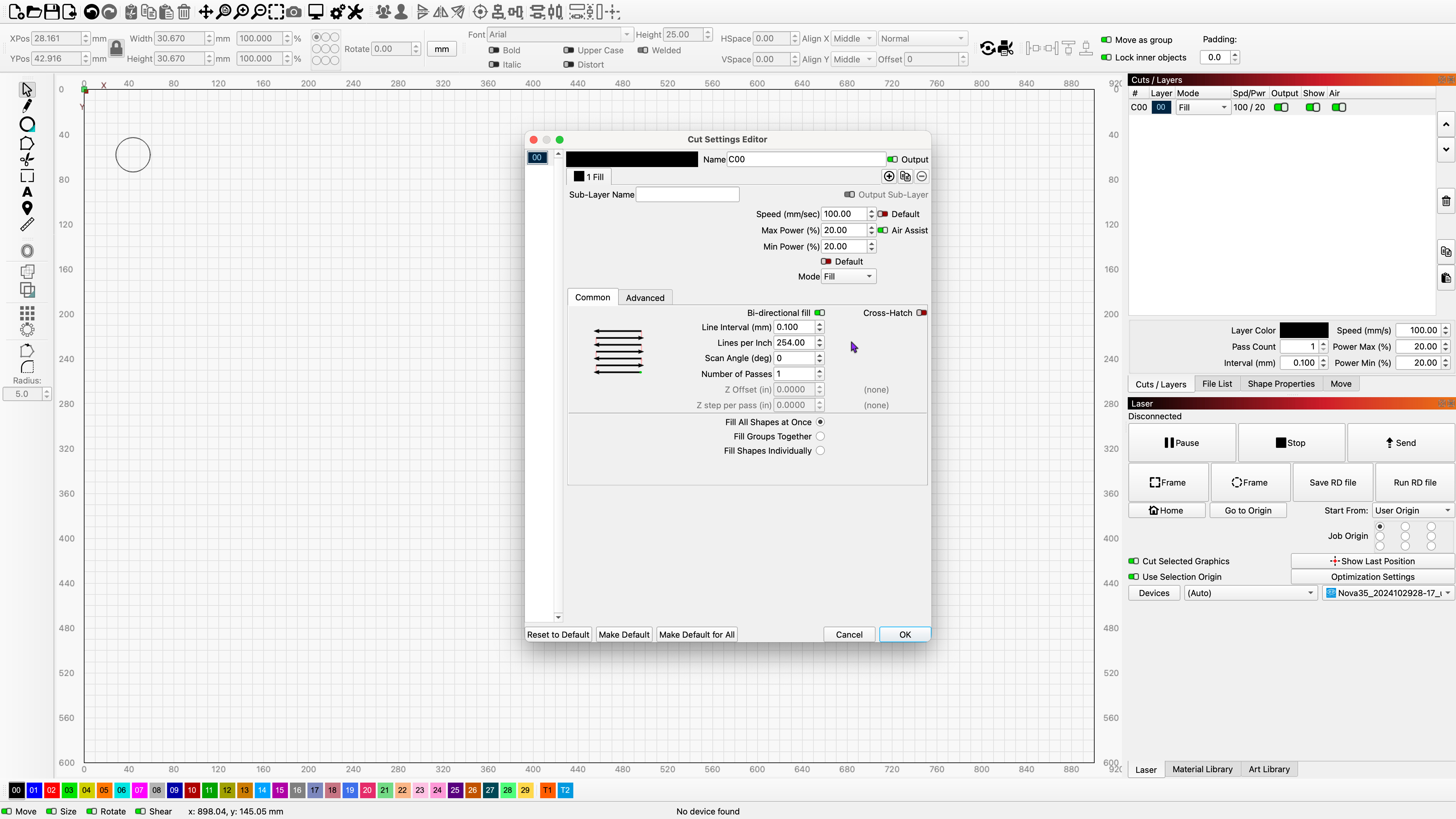Image resolution: width=1456 pixels, height=819 pixels.
Task: Expand the Start From dropdown
Action: point(1412,510)
